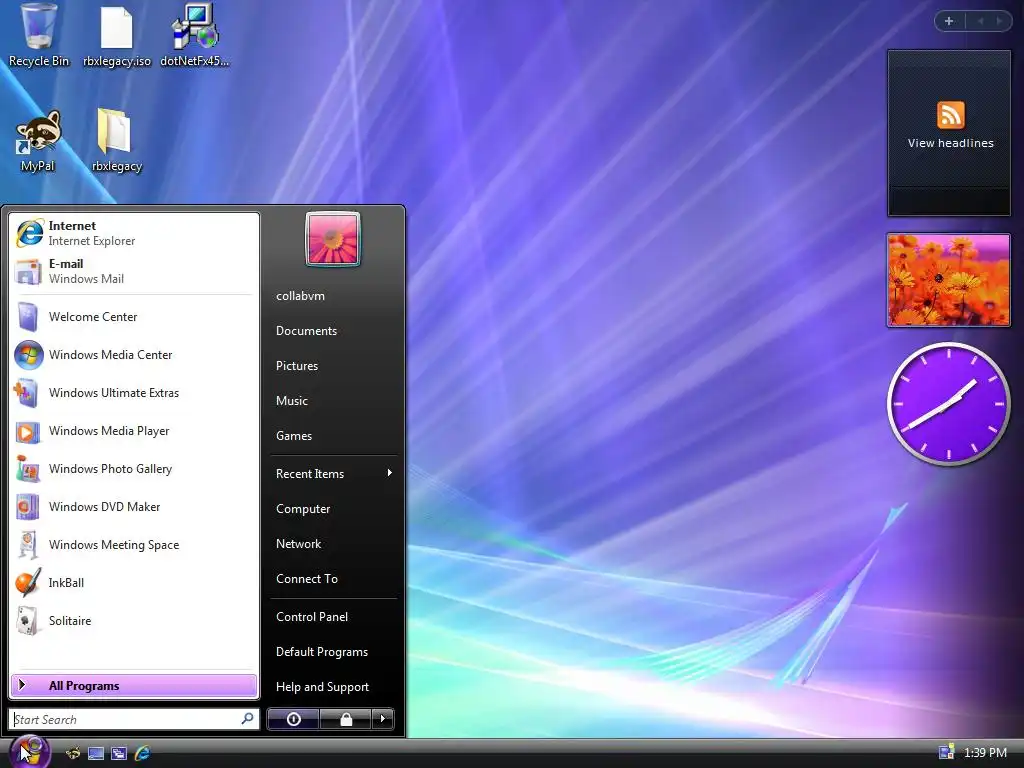Launch the InkBall game
Image resolution: width=1024 pixels, height=768 pixels.
pyautogui.click(x=134, y=582)
